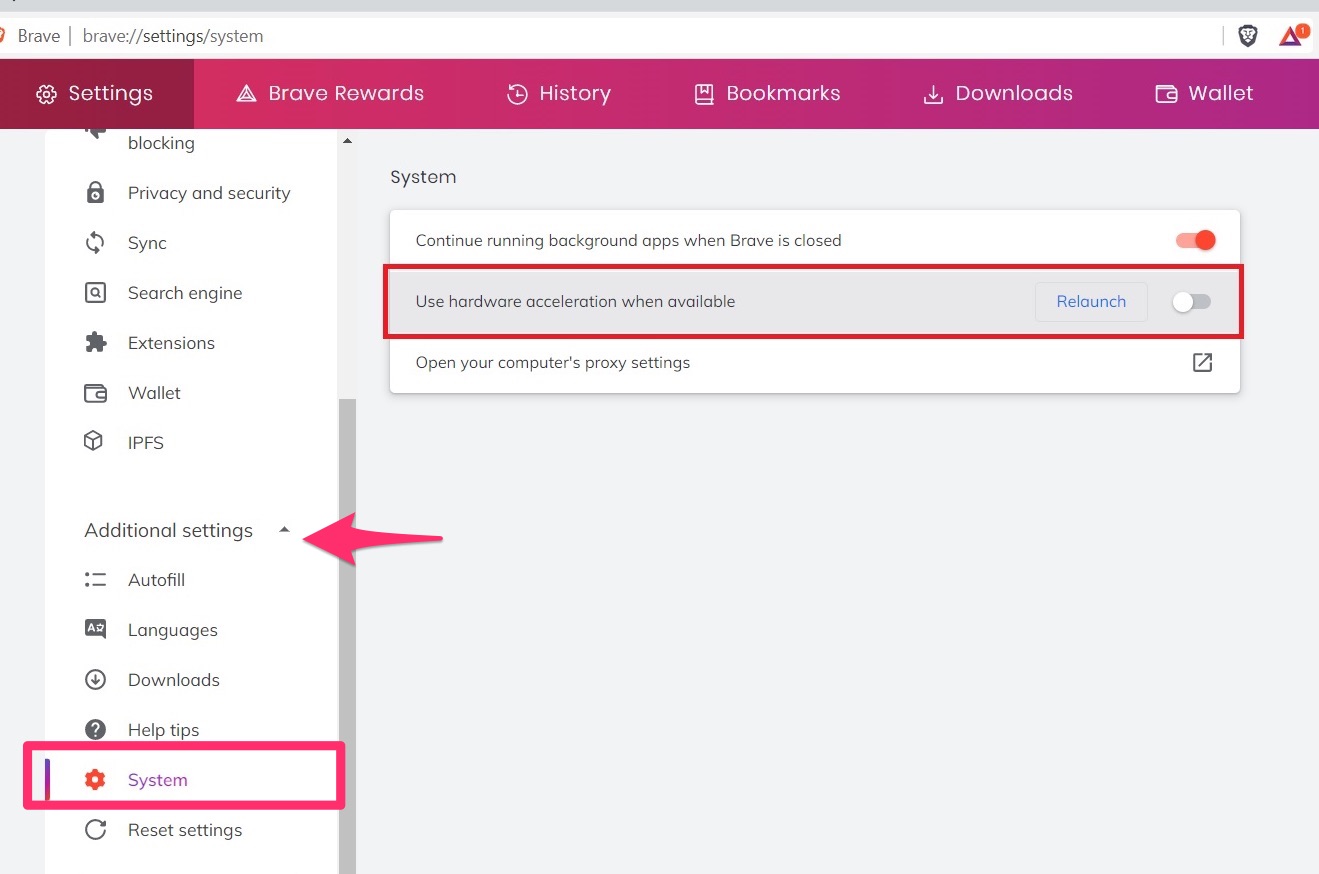This screenshot has height=874, width=1319.
Task: Switch to the History tab
Action: (x=558, y=94)
